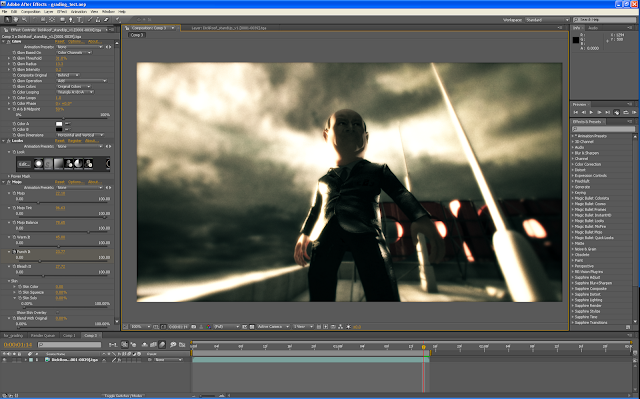Screen dimensions: 640x399
Task: Open the Composition menu
Action: [31, 12]
